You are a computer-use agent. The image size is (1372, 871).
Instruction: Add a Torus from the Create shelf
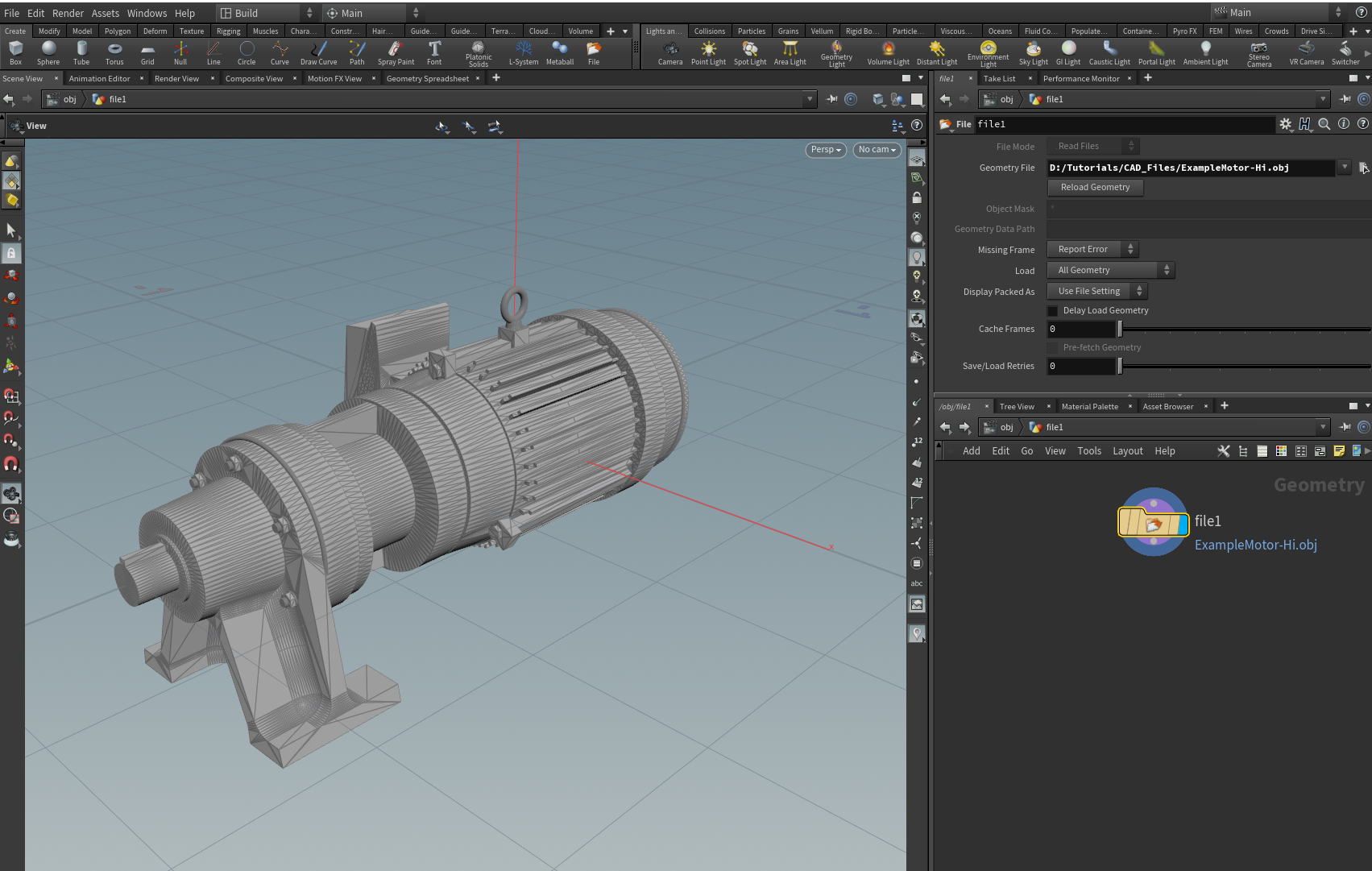114,52
